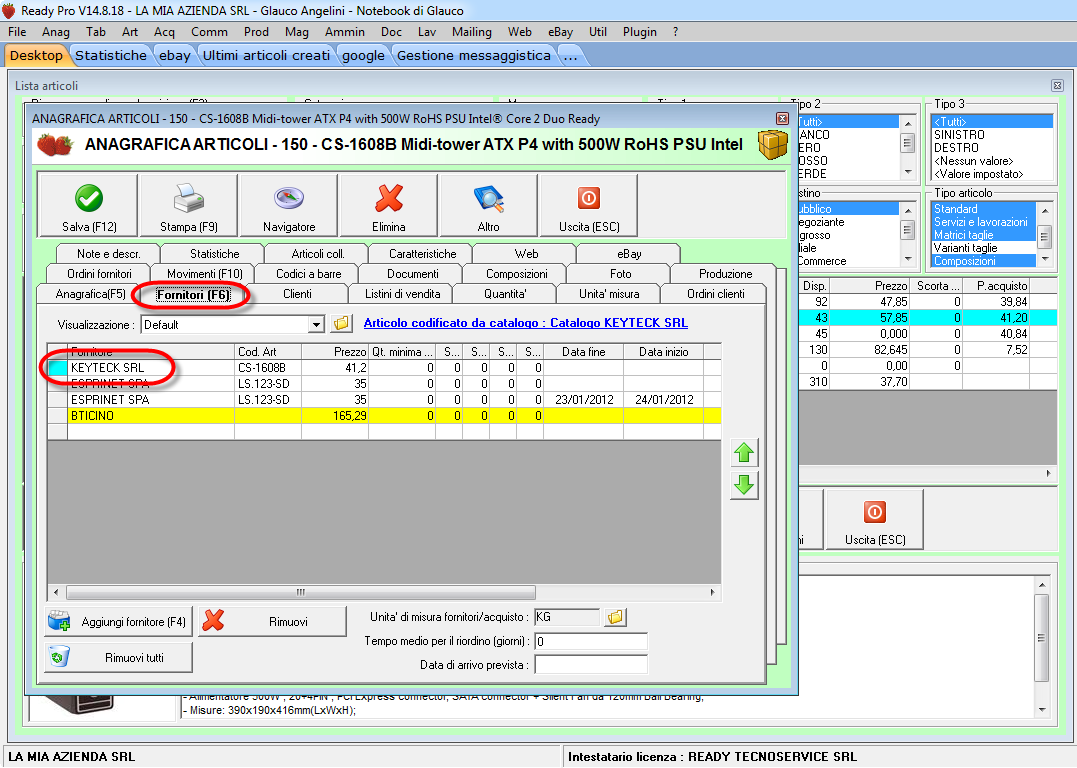
Task: Open the Plugin menu
Action: pos(639,32)
